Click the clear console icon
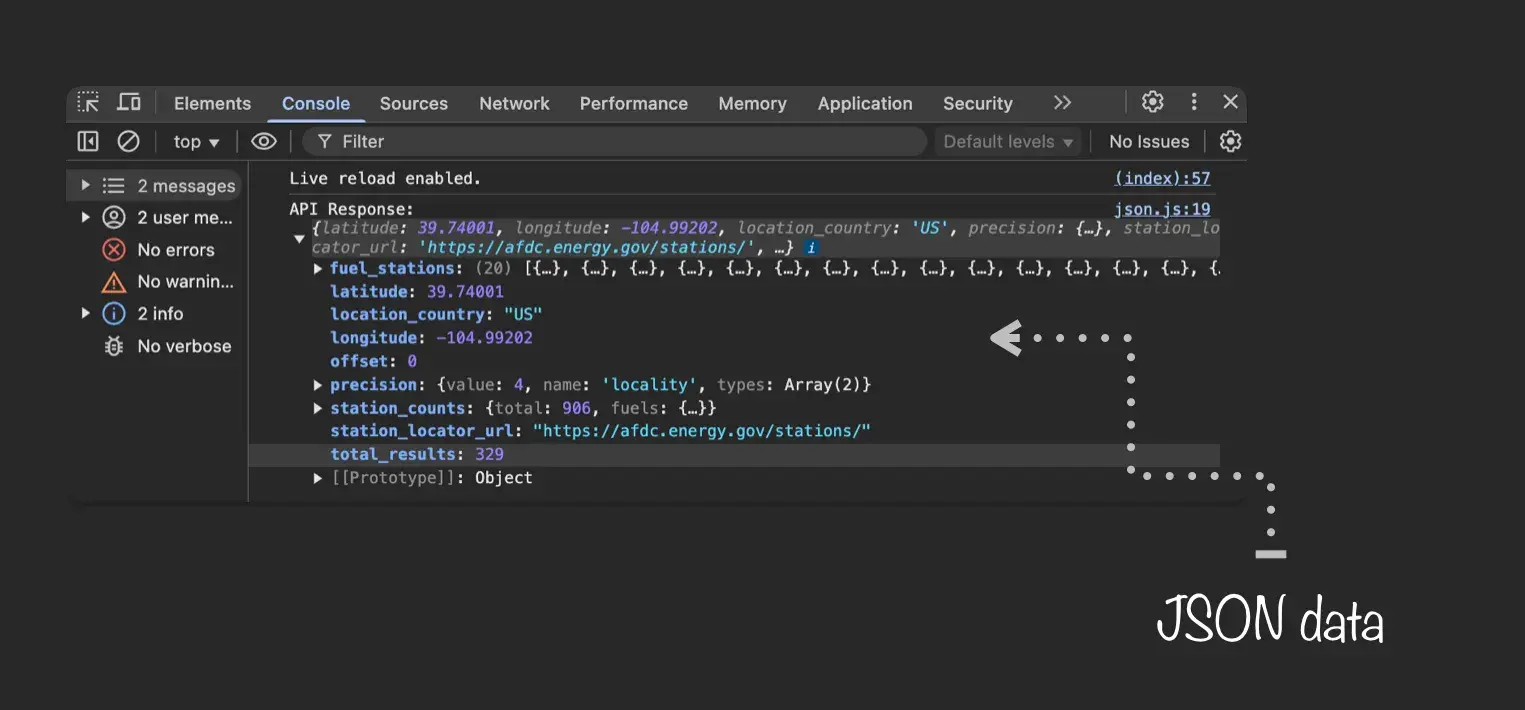Image resolution: width=1525 pixels, height=710 pixels. (x=128, y=142)
